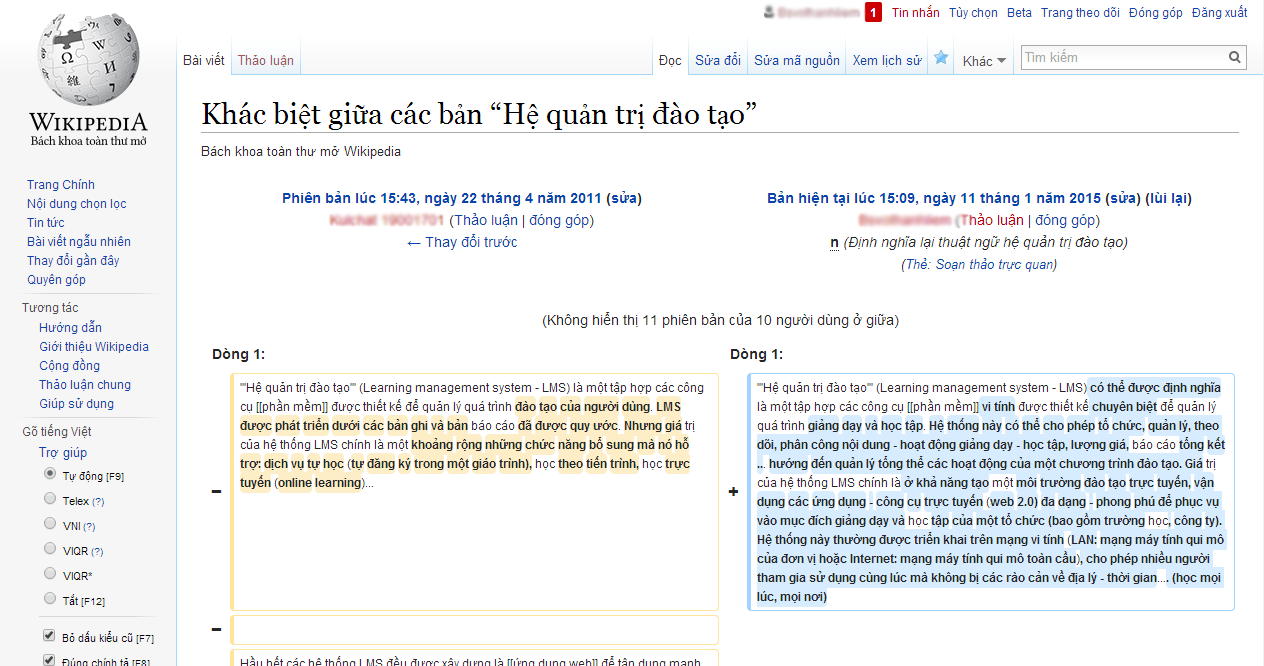This screenshot has height=666, width=1264.
Task: Click the Cộng đồng sidebar link
Action: pos(69,366)
